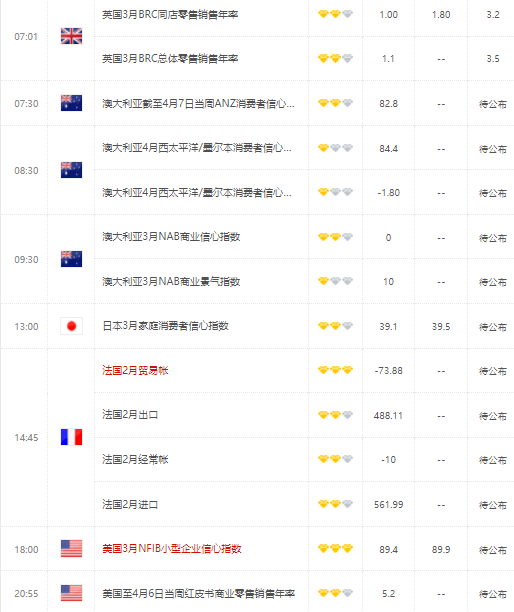The height and width of the screenshot is (612, 514).
Task: Click previous value 82.8
Action: 388,103
